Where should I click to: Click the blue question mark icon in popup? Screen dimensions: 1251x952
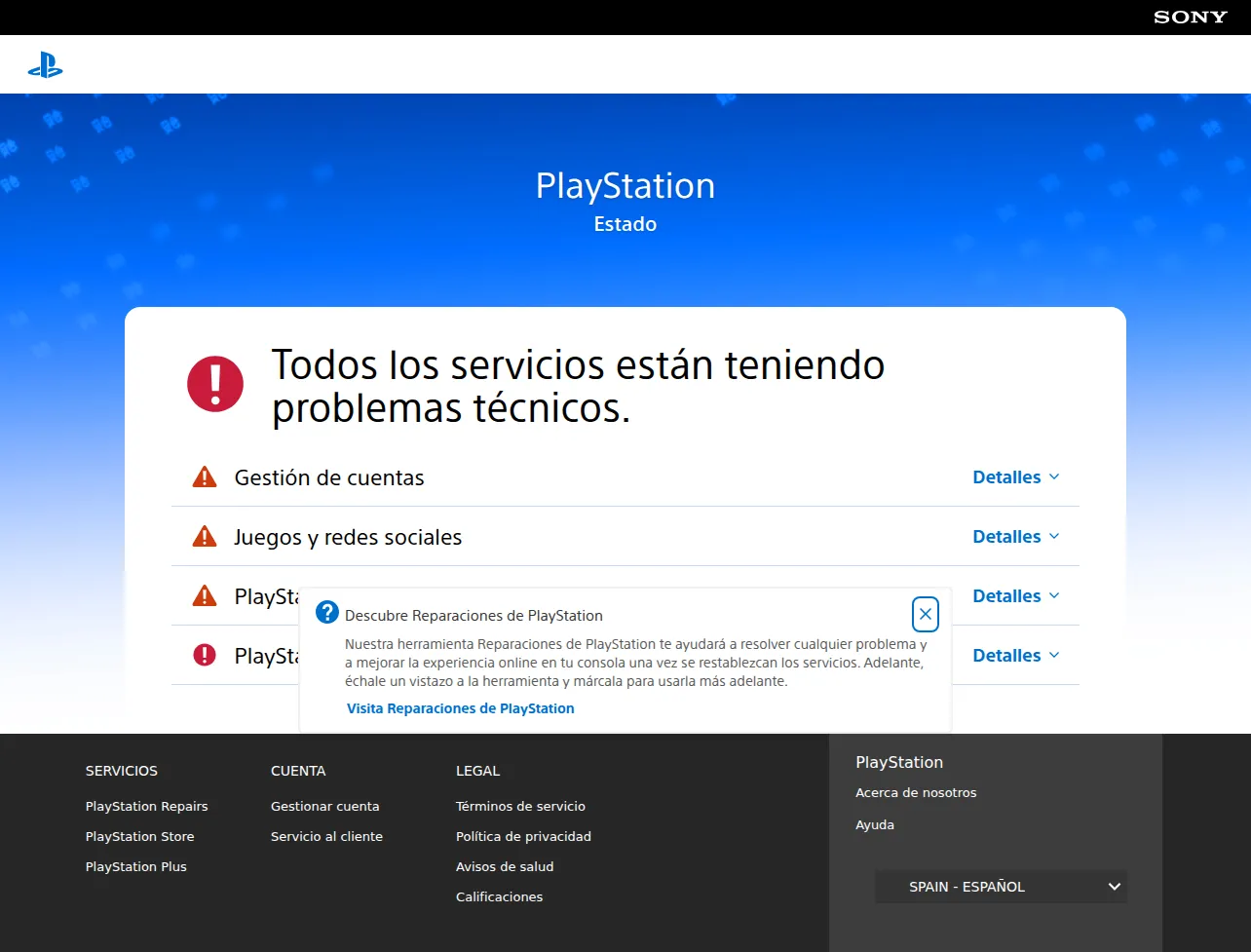click(x=327, y=612)
